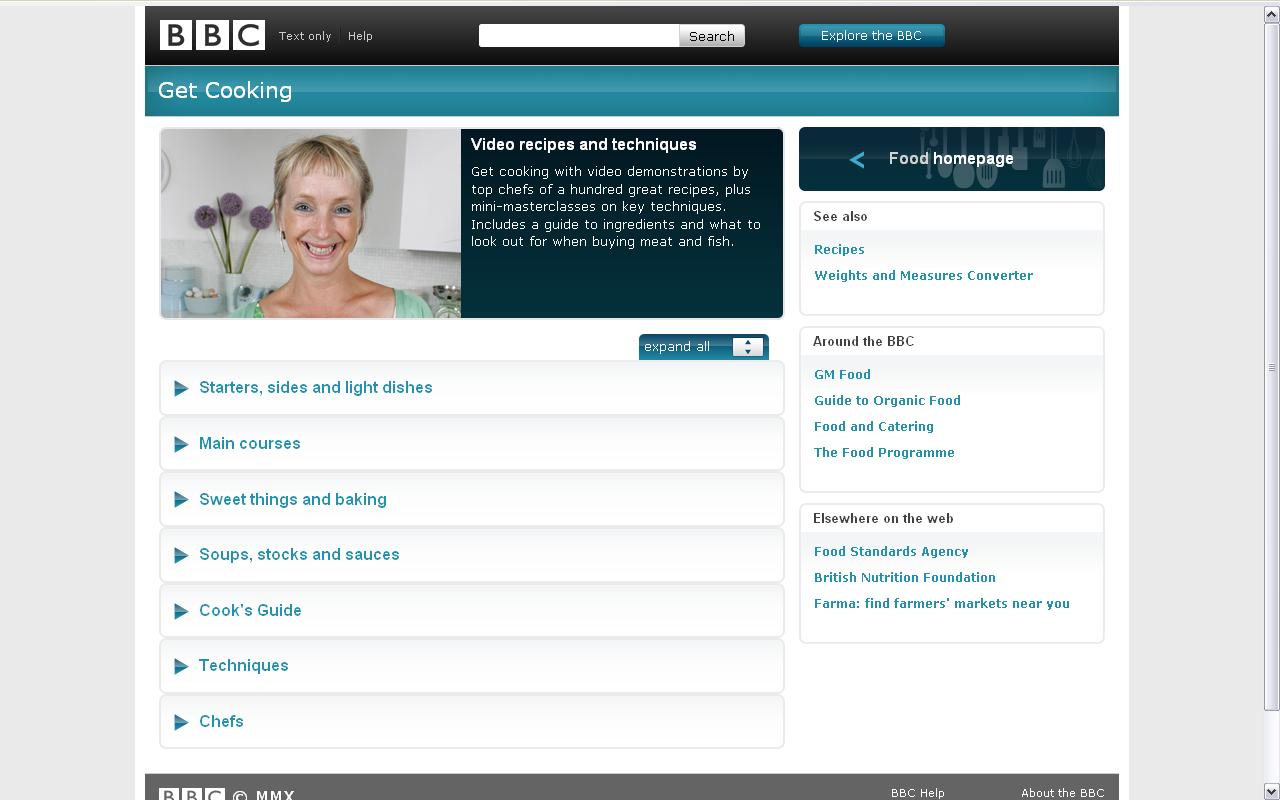
Task: Open The Food Programme link
Action: click(884, 452)
